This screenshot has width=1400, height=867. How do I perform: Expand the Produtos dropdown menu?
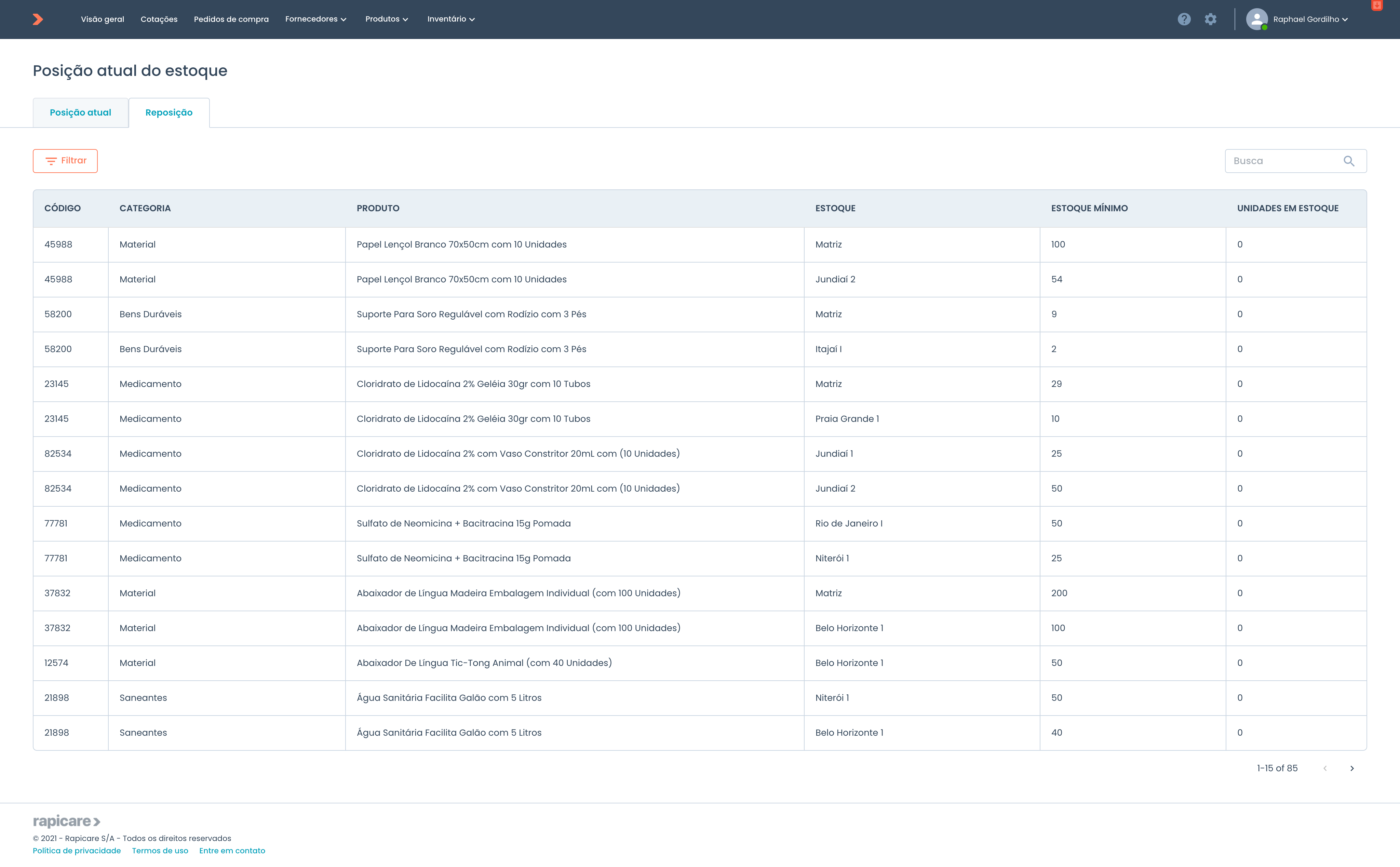click(x=387, y=19)
